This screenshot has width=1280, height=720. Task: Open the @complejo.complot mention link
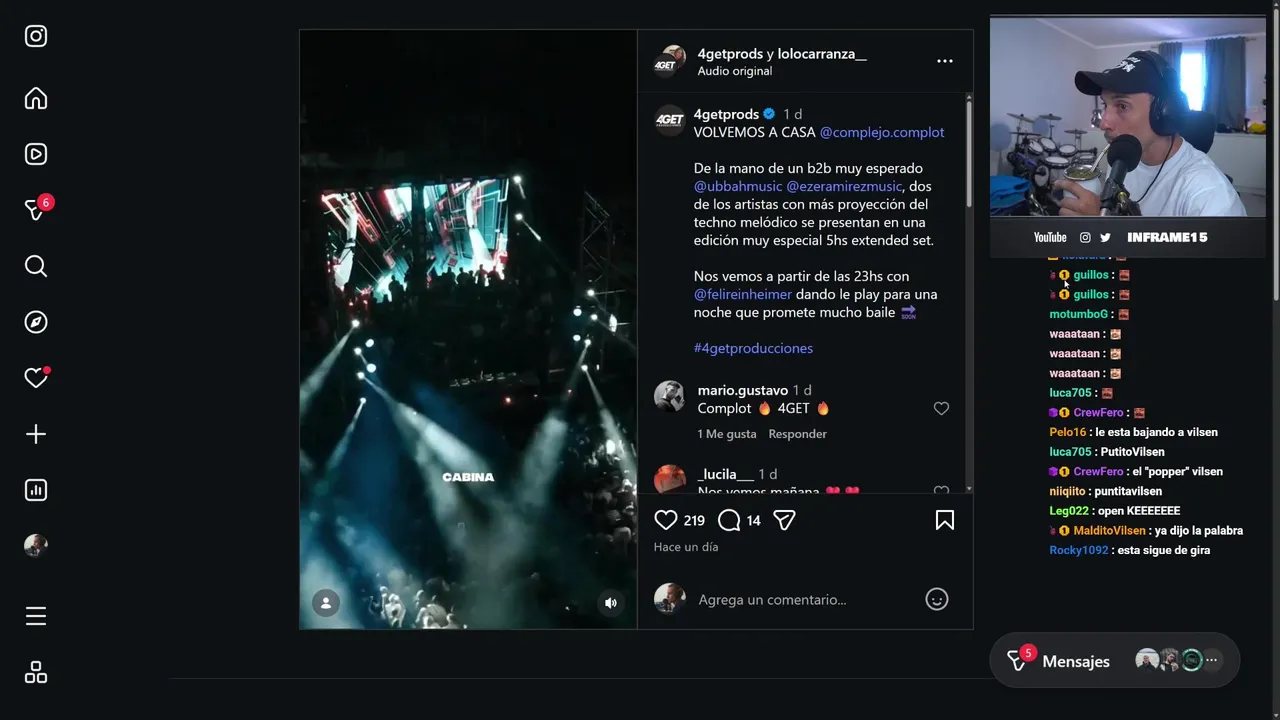pyautogui.click(x=882, y=132)
